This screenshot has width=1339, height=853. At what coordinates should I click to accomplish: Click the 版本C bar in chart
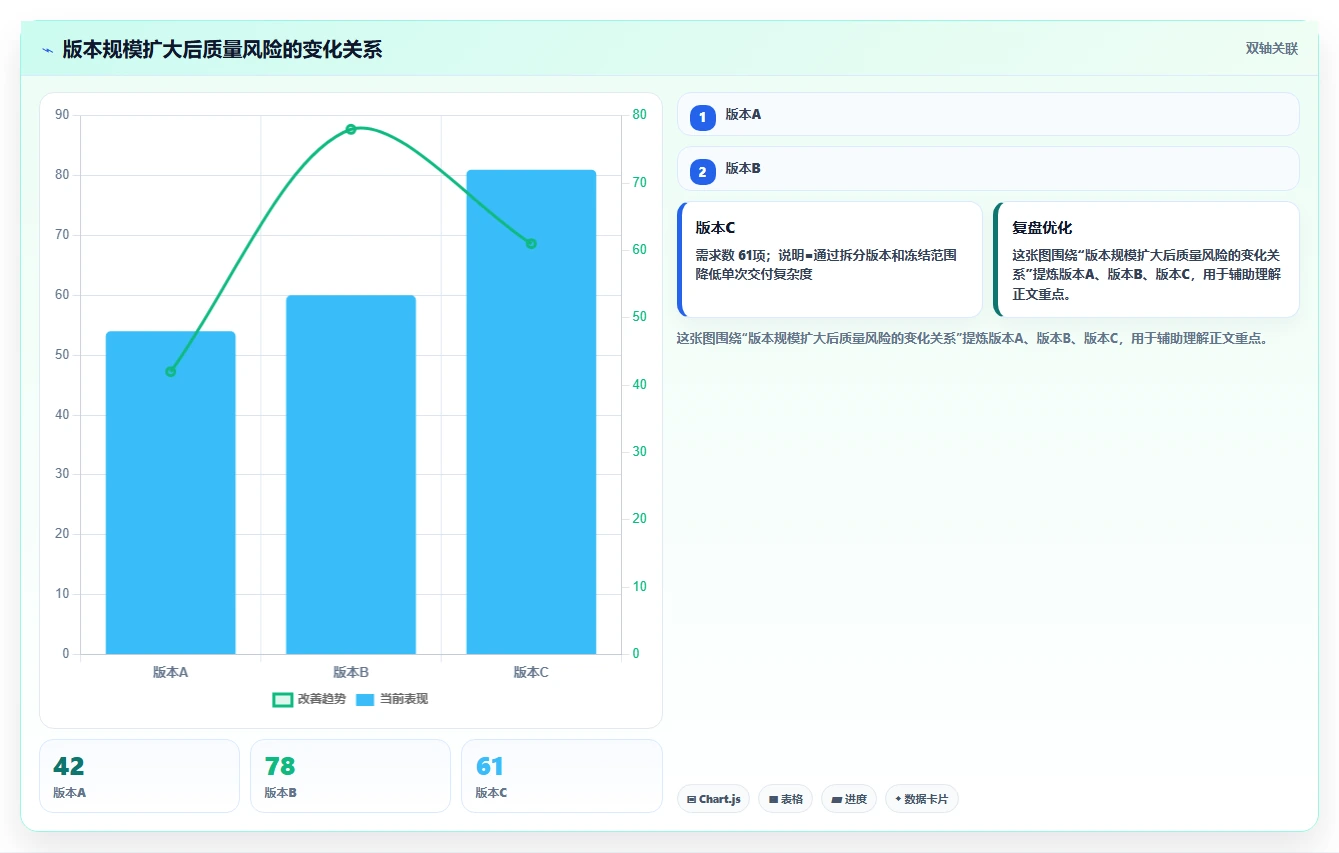tap(531, 412)
